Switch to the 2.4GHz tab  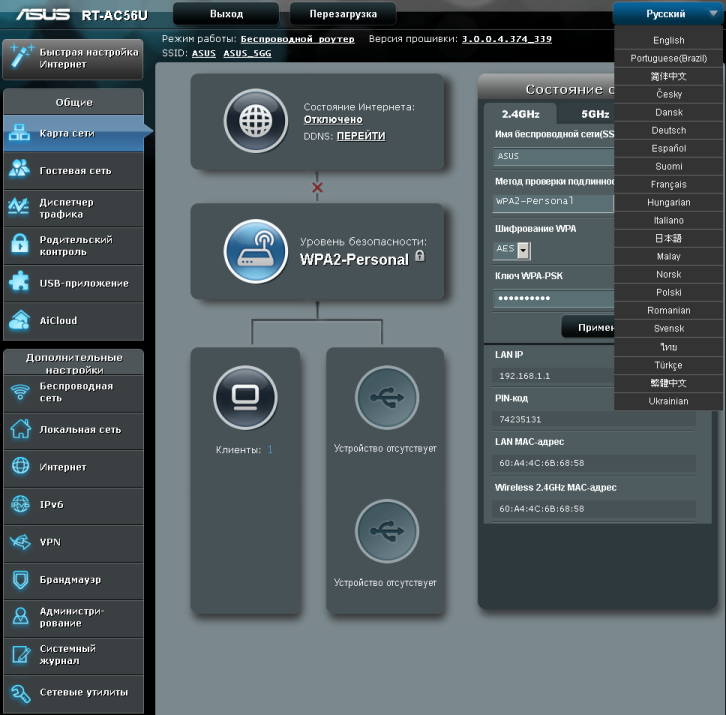pos(520,114)
